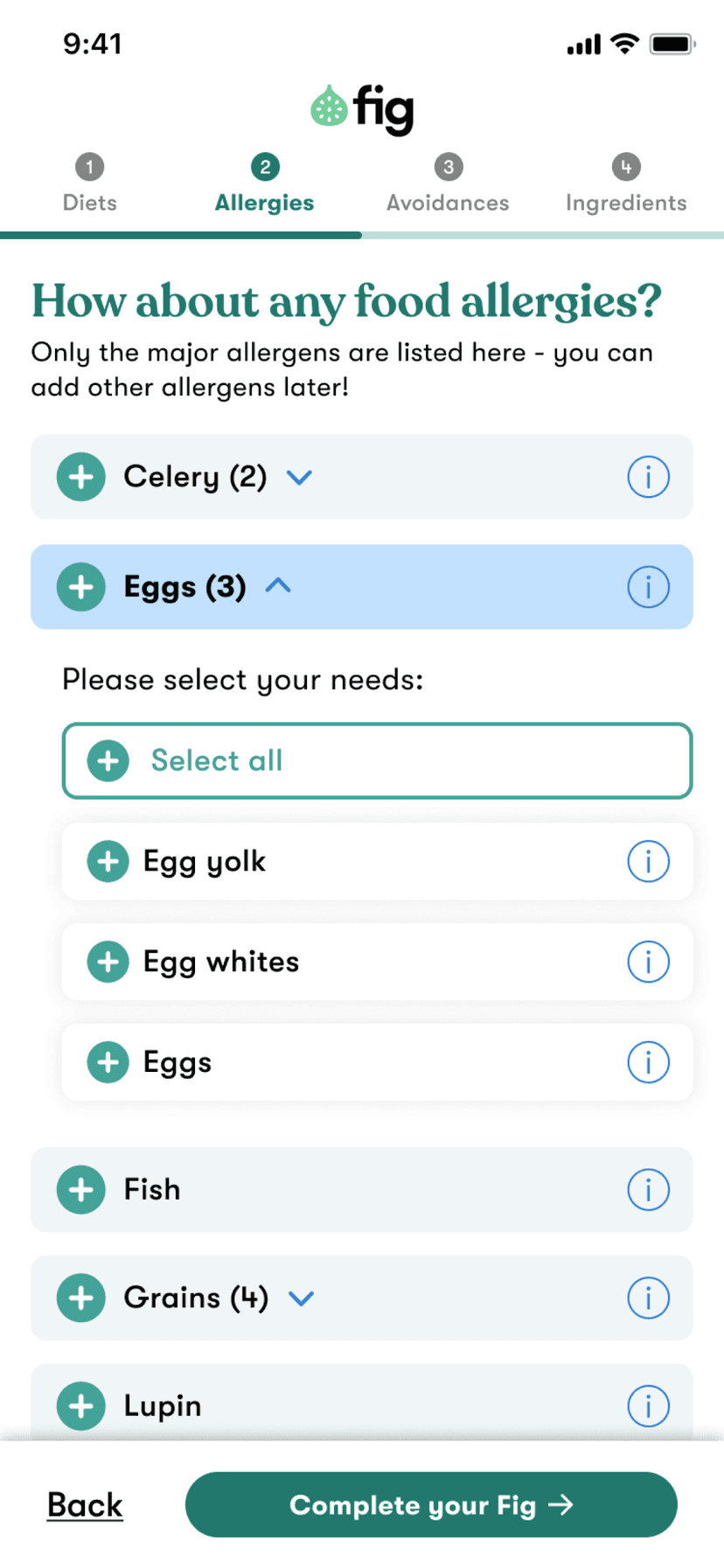This screenshot has width=724, height=1568.
Task: Add Celery to your allergies
Action: (x=80, y=477)
